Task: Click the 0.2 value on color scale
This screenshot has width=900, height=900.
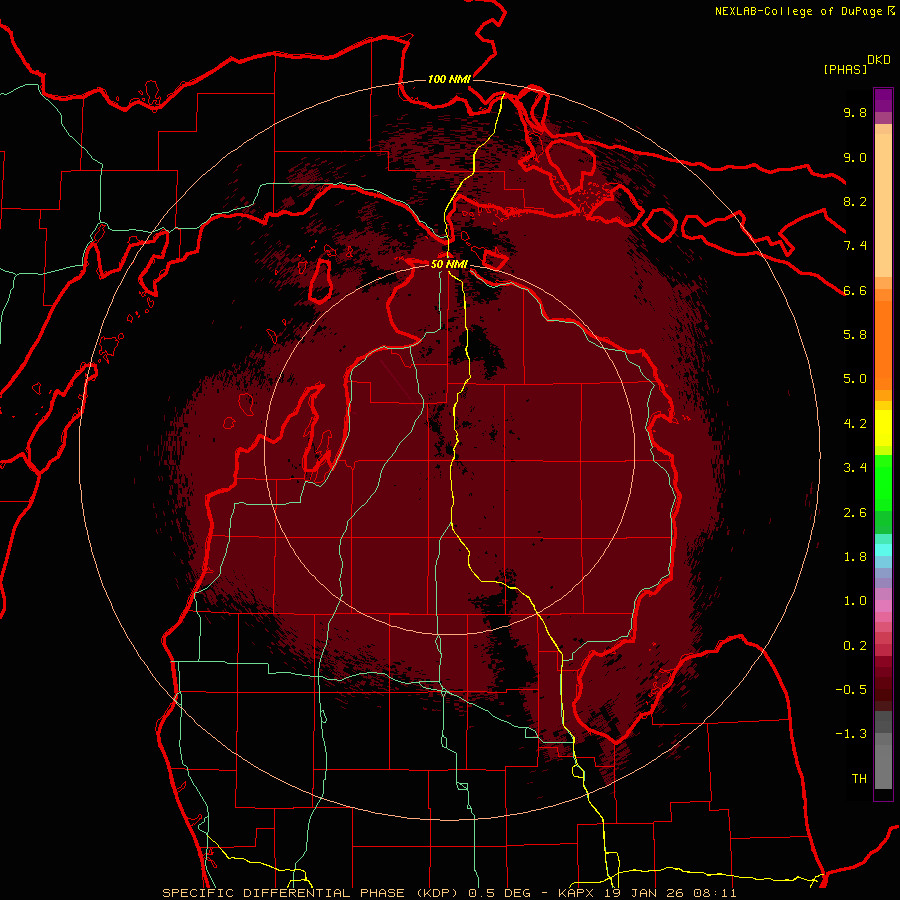Action: tap(855, 646)
